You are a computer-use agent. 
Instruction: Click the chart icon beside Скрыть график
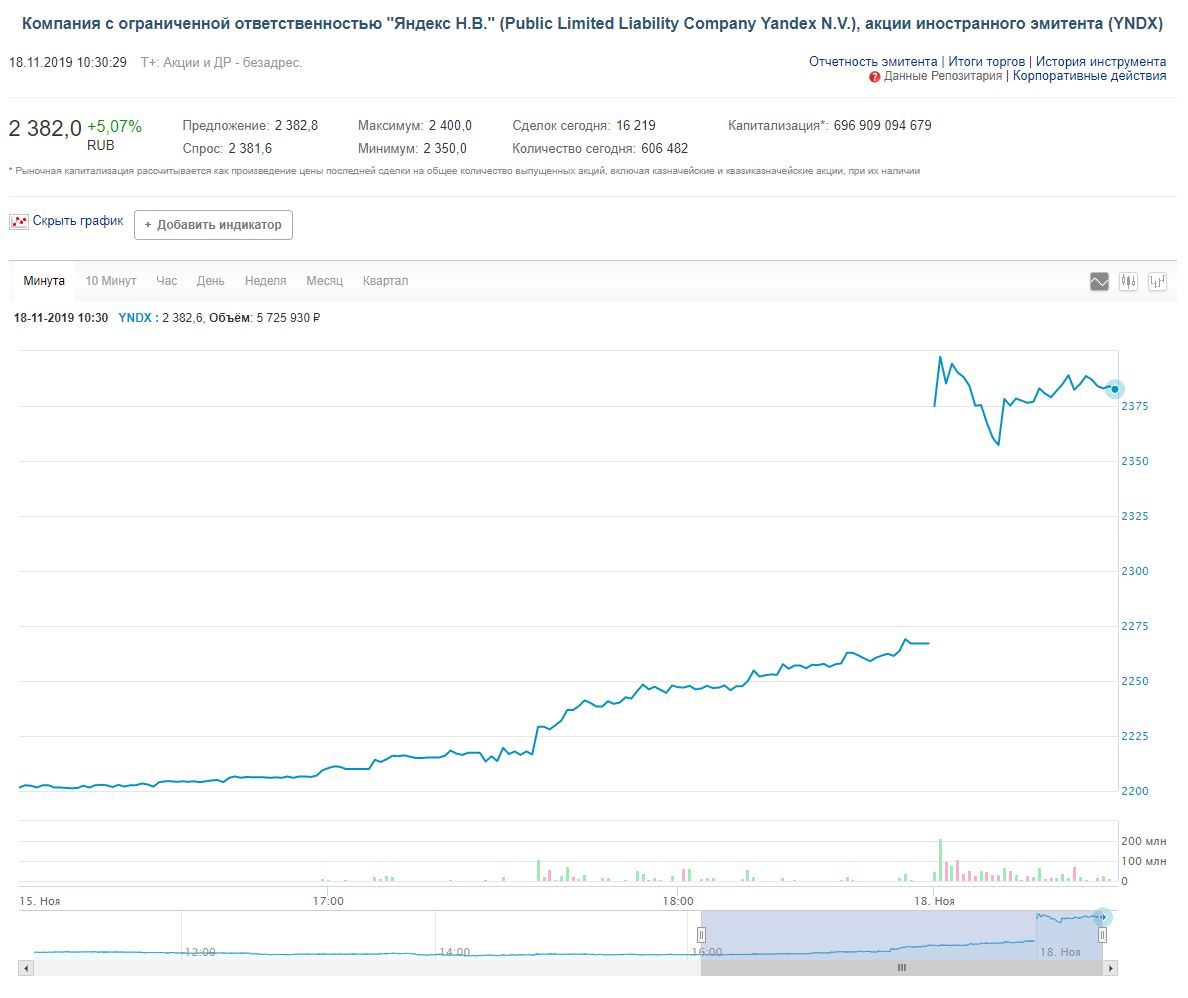point(19,222)
